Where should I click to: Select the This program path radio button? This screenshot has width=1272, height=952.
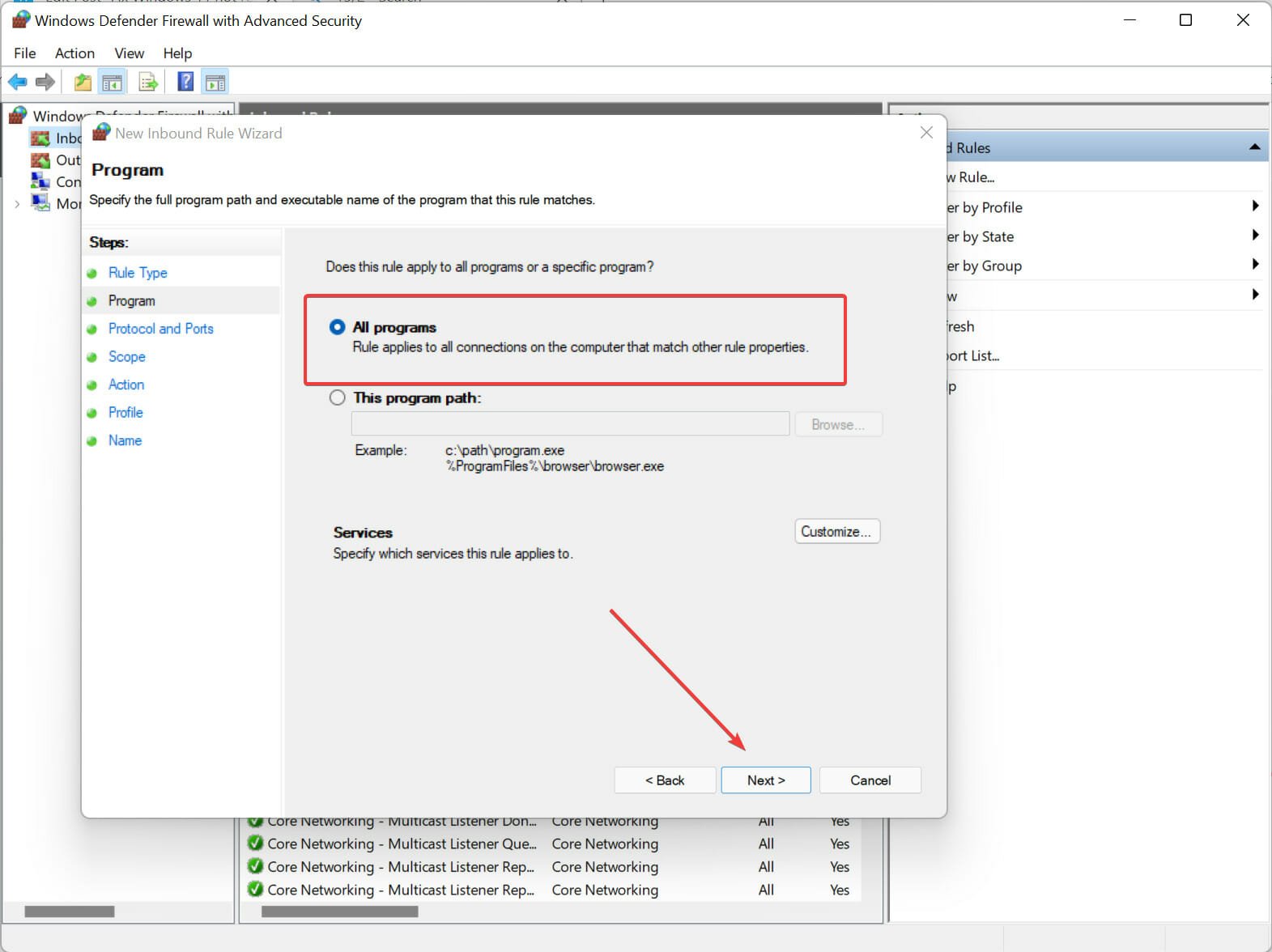coord(338,397)
